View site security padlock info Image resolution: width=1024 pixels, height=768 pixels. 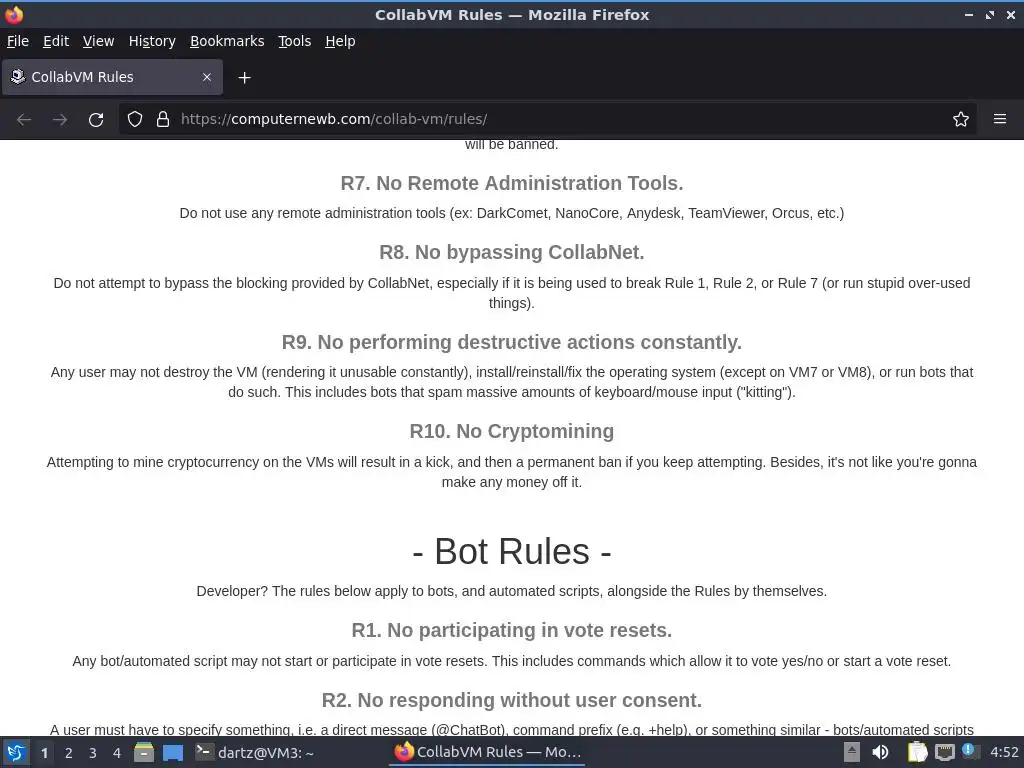point(163,119)
